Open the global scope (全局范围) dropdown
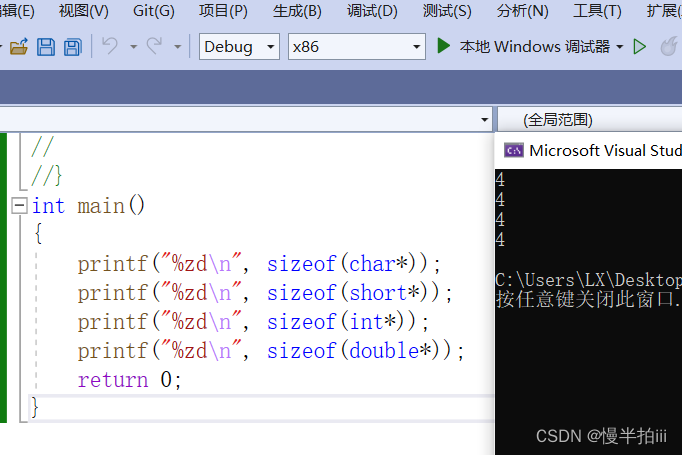 click(590, 120)
